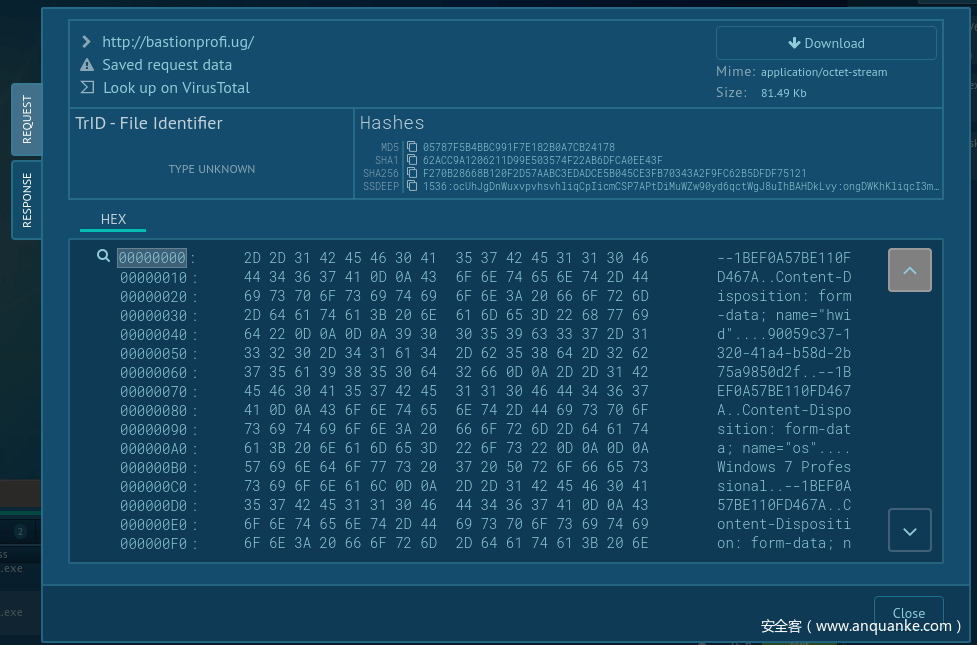The height and width of the screenshot is (645, 977).
Task: Download the request data file
Action: 826,43
